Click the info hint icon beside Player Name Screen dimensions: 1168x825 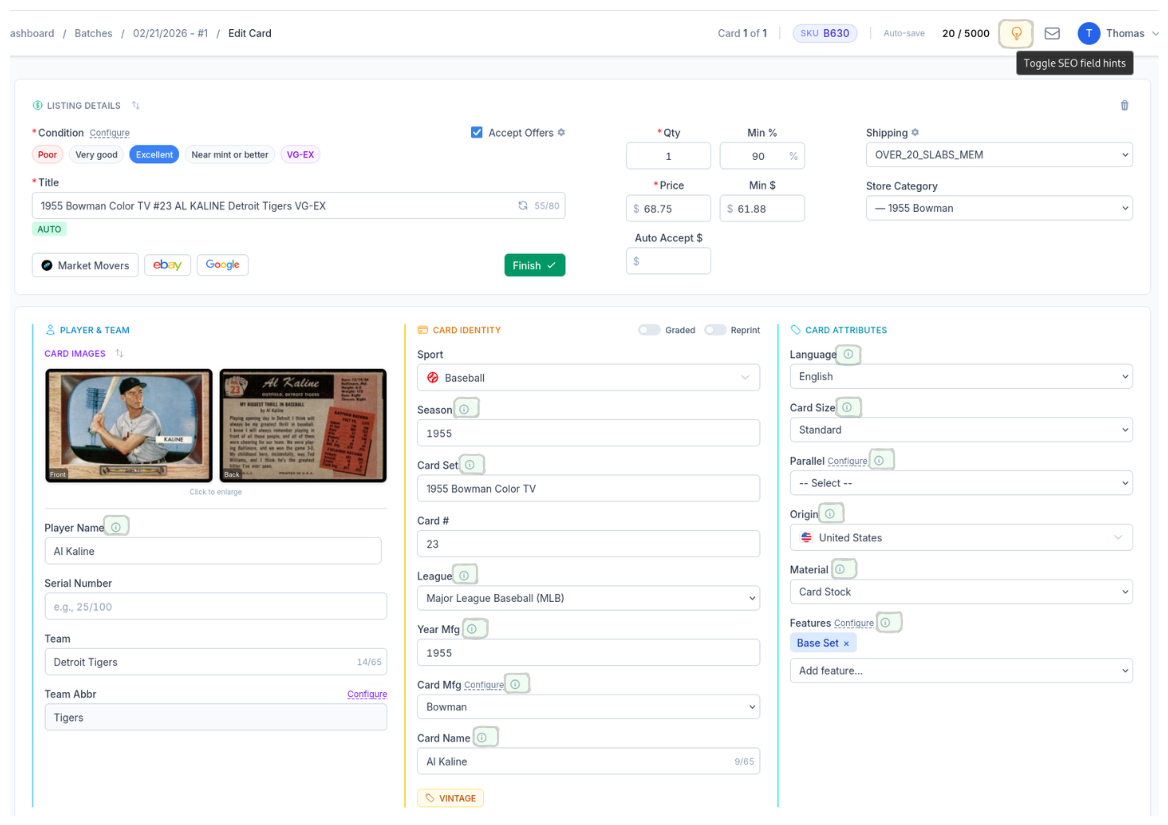[x=116, y=527]
